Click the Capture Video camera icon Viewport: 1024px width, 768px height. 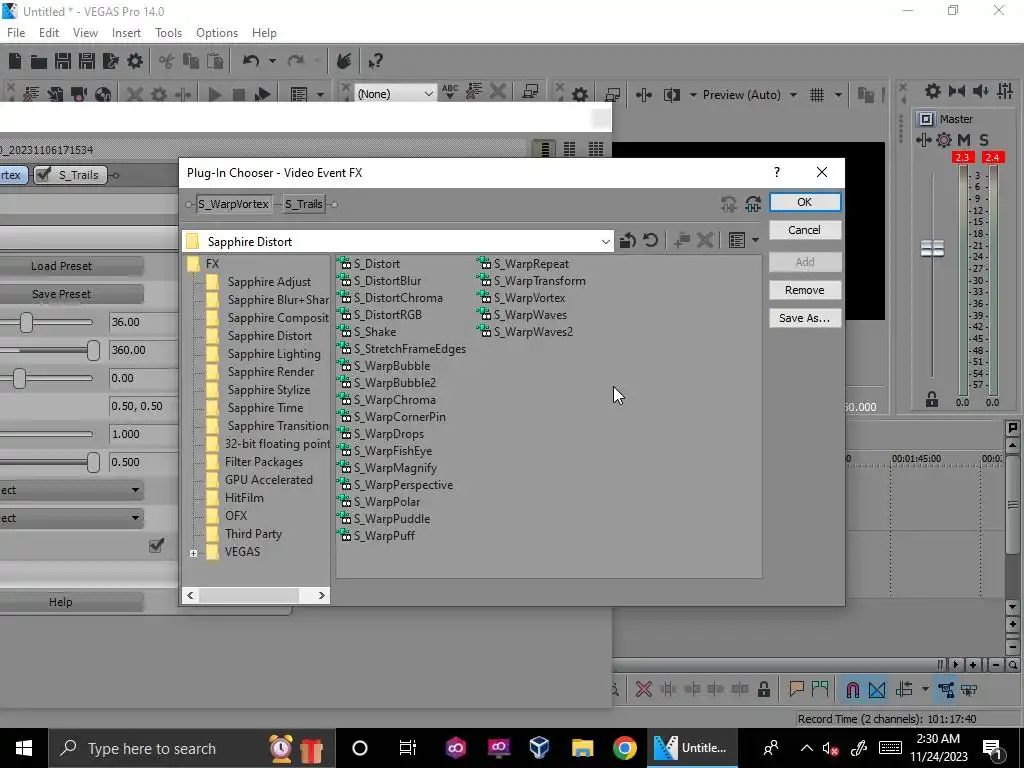[79, 94]
